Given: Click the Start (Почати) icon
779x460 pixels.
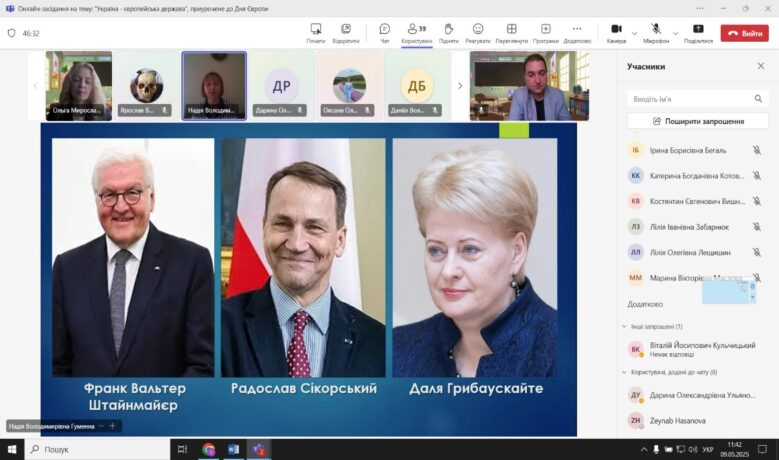Looking at the screenshot, I should pos(316,32).
